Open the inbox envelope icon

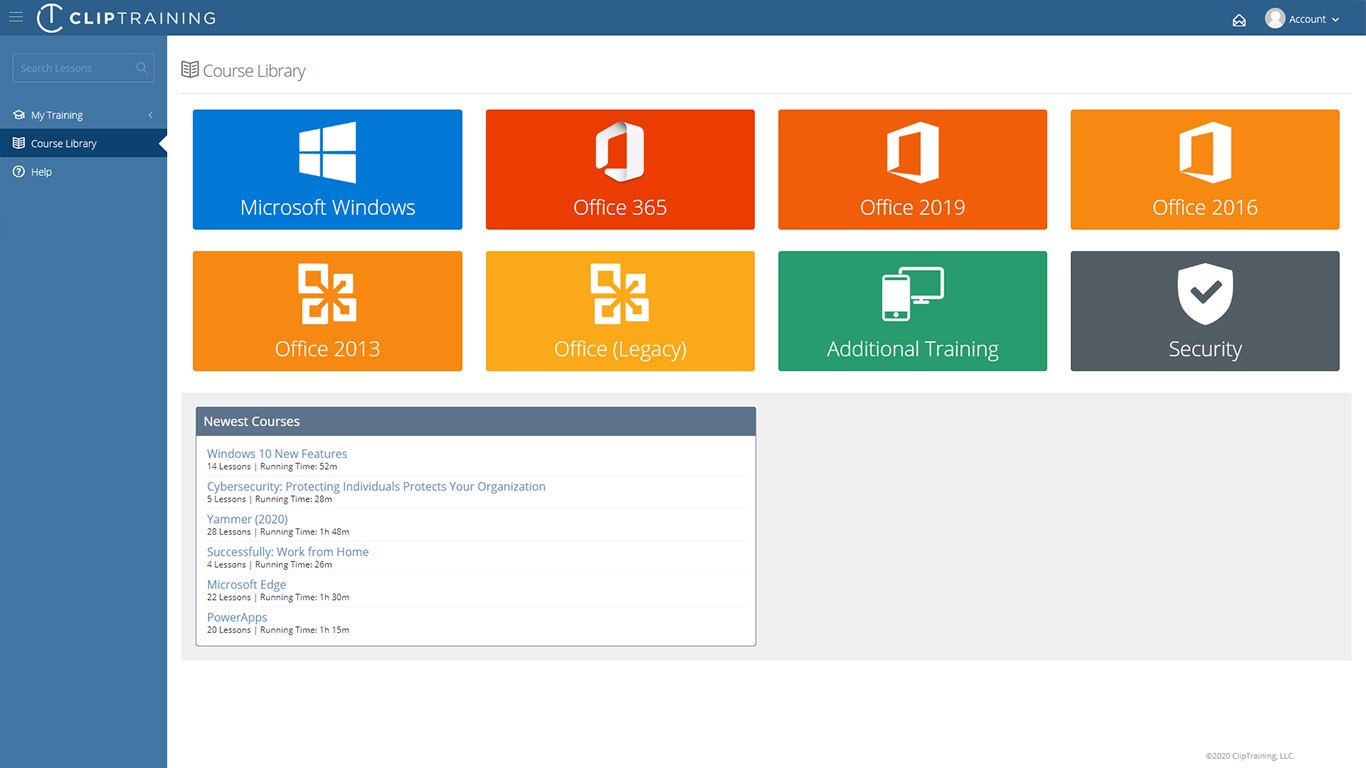(1239, 19)
